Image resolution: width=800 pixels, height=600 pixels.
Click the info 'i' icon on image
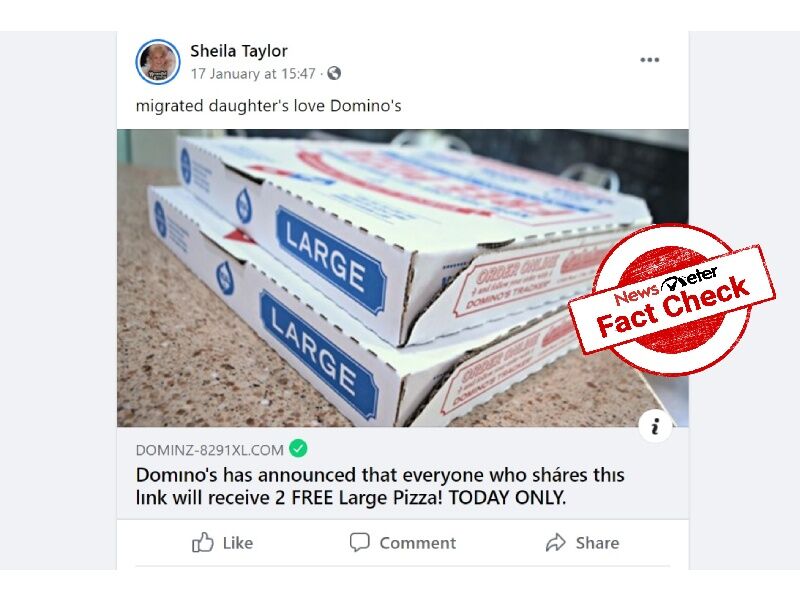pyautogui.click(x=655, y=426)
